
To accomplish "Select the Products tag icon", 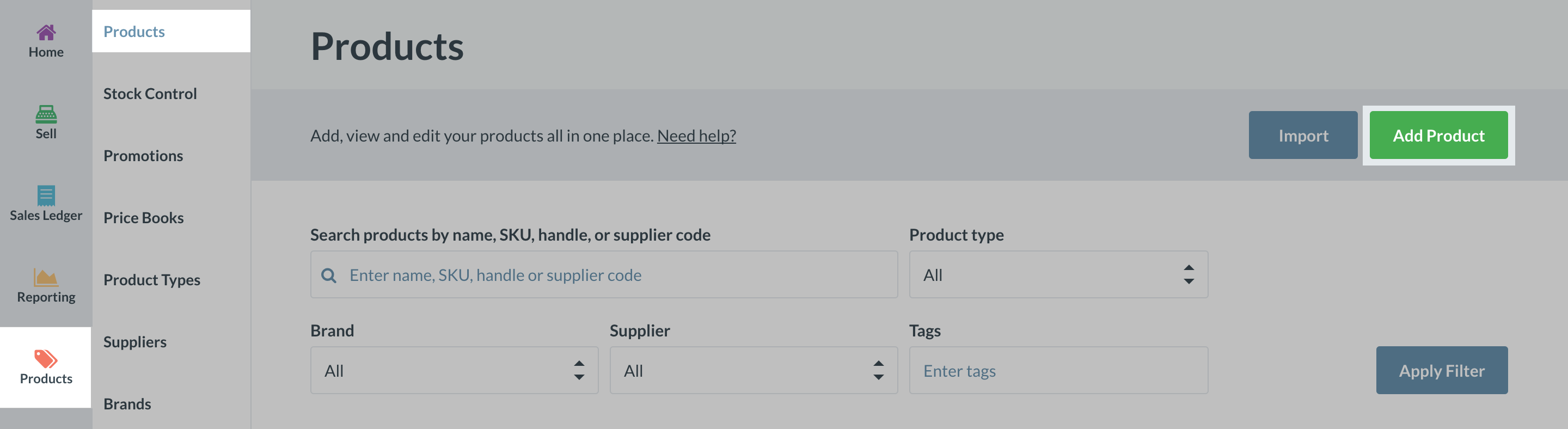I will 46,359.
